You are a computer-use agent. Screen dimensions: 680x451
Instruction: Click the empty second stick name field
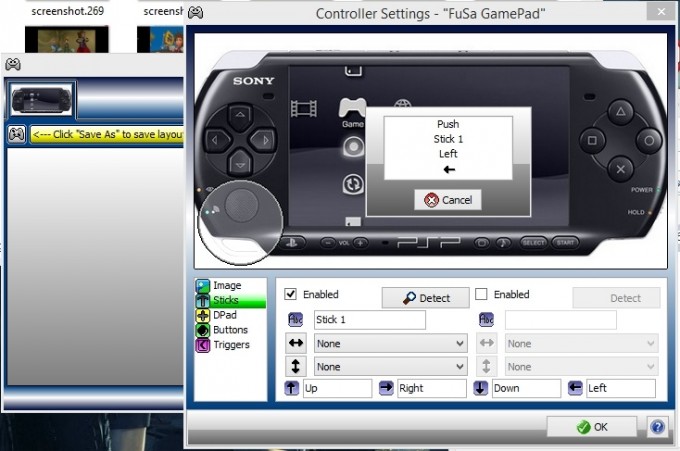click(561, 320)
